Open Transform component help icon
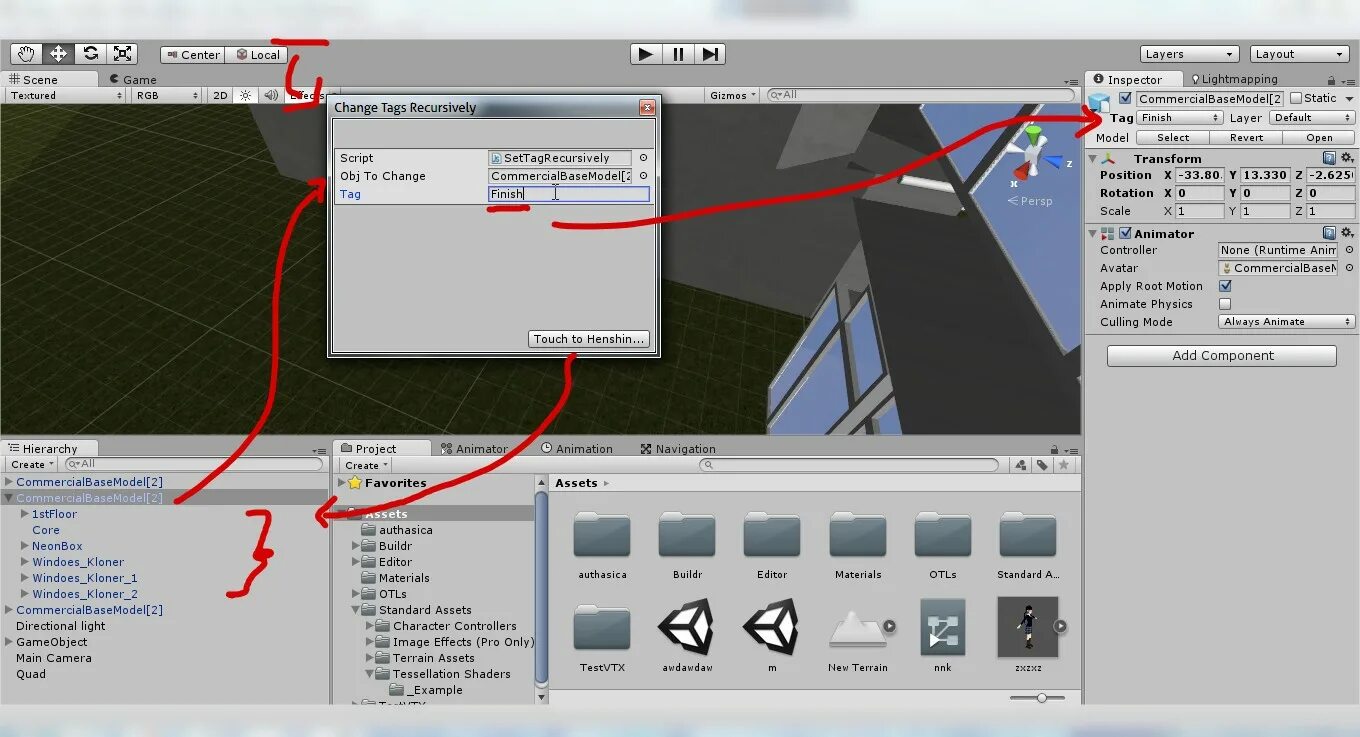This screenshot has height=737, width=1360. click(1329, 158)
